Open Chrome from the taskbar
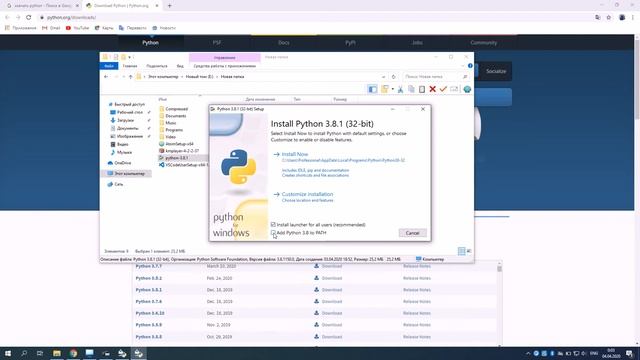Screen dimensions: 640x360 [x=73, y=353]
